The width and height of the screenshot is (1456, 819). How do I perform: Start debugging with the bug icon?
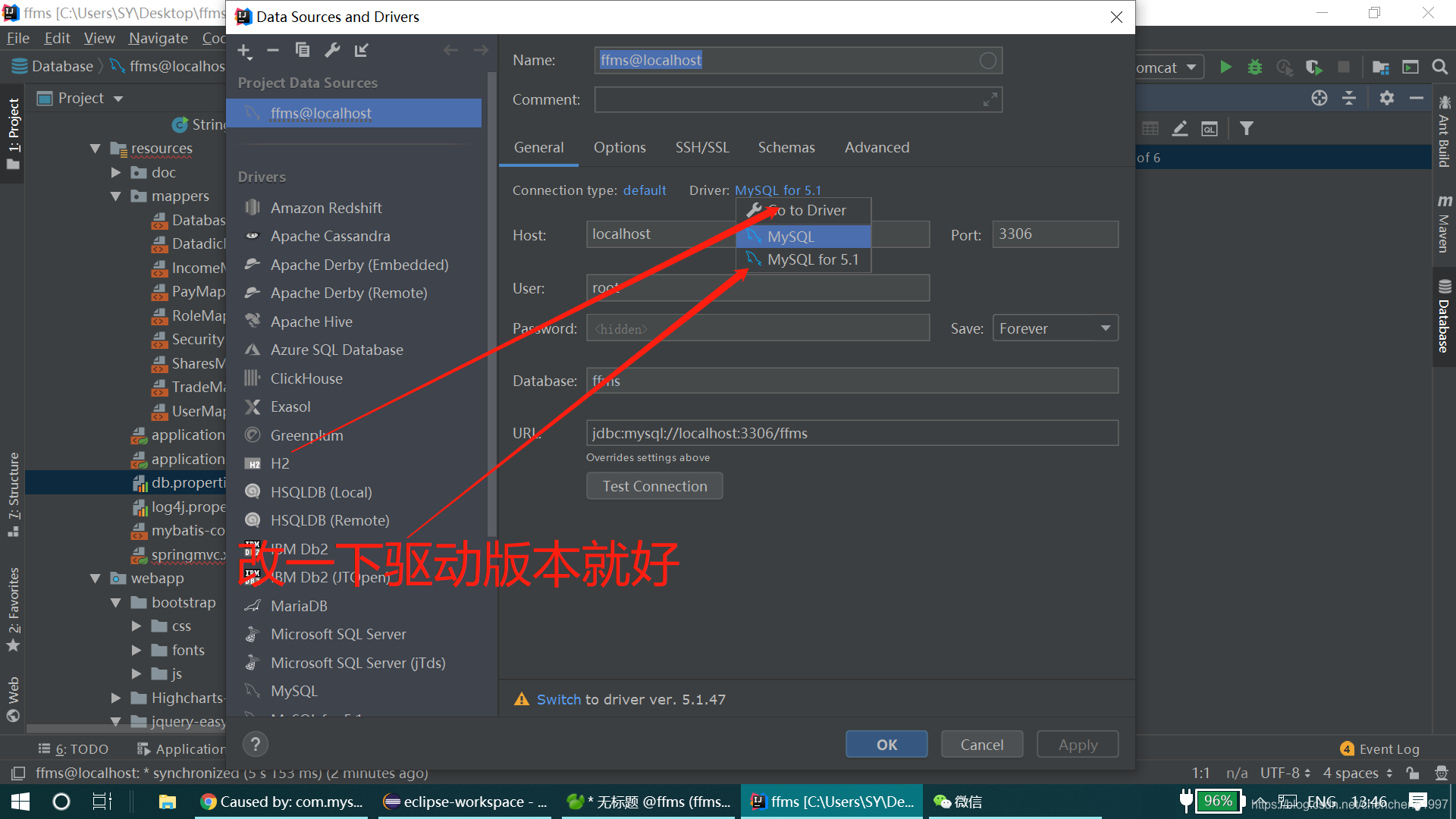pos(1255,67)
